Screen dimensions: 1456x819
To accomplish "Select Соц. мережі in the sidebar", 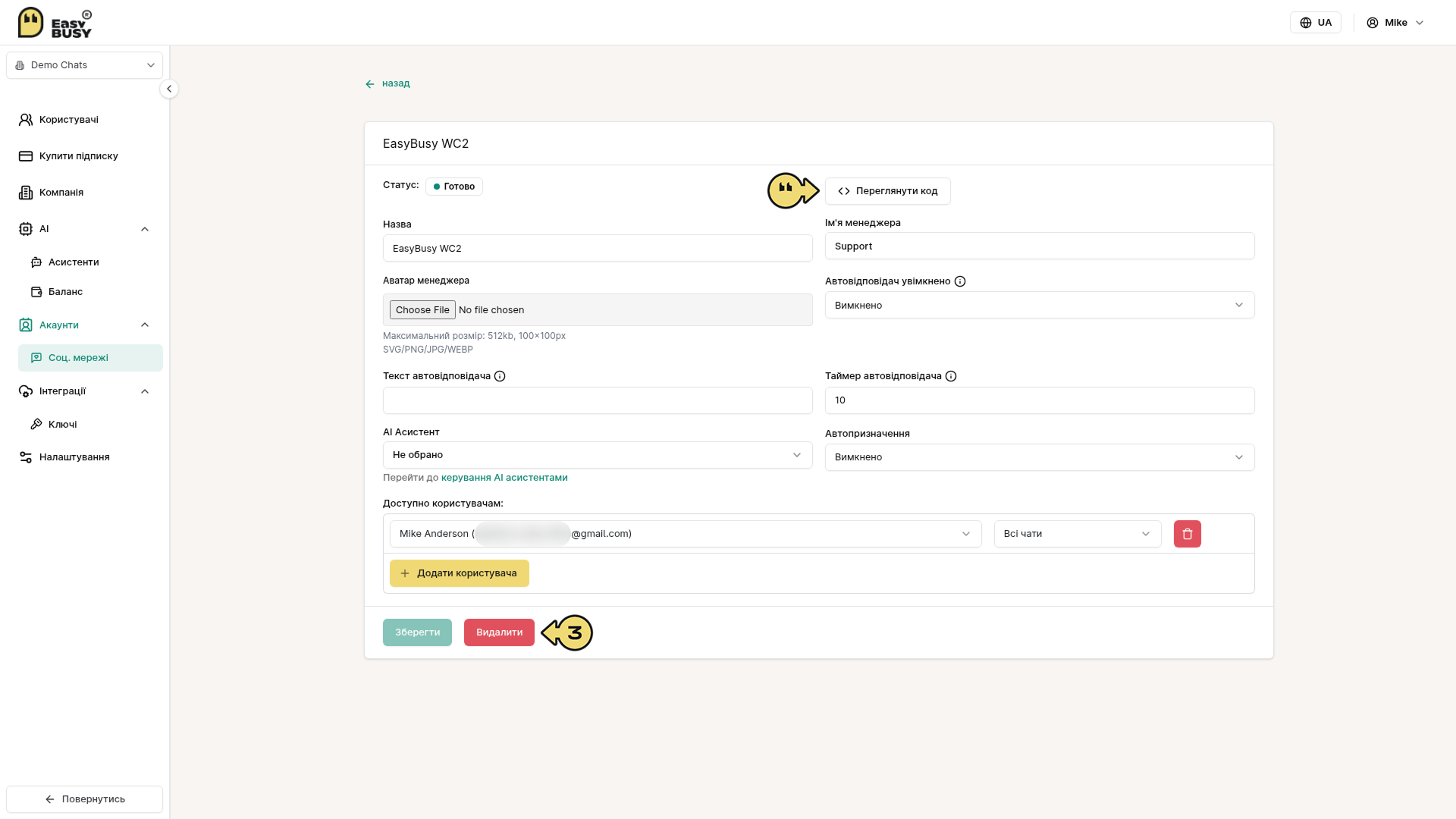I will (90, 358).
